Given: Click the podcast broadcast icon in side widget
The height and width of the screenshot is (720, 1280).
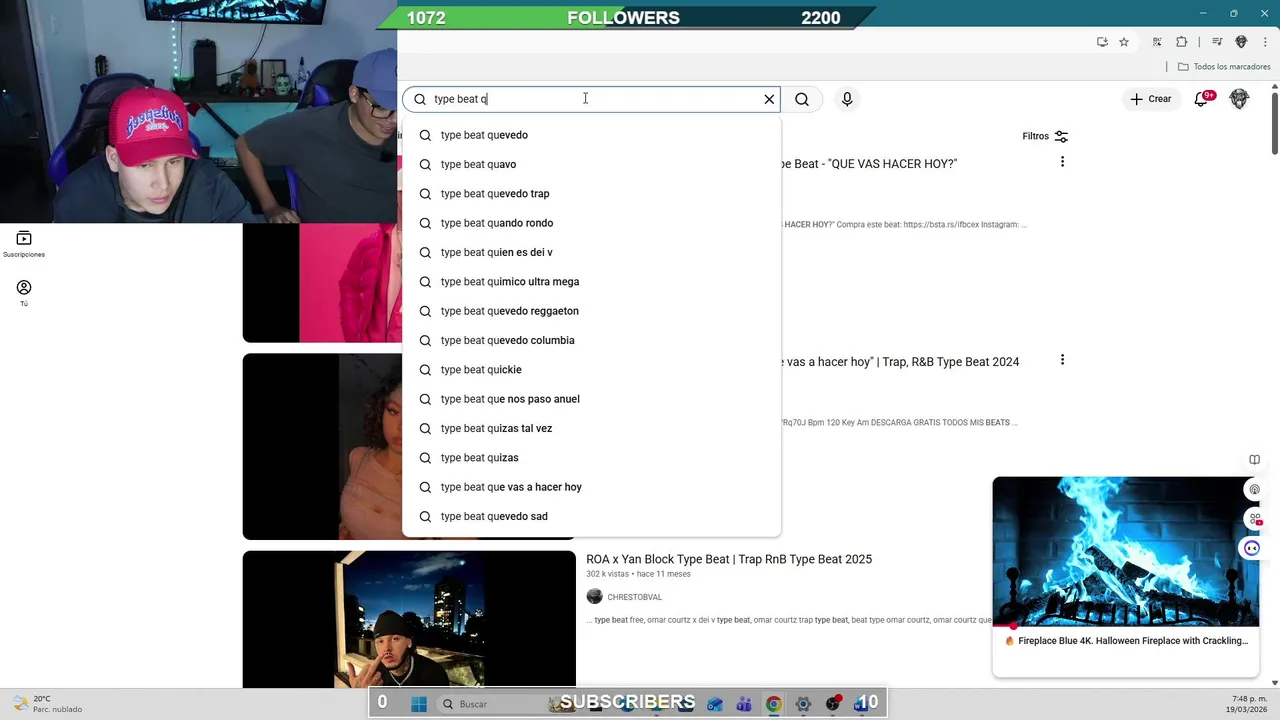Looking at the screenshot, I should (x=1254, y=490).
